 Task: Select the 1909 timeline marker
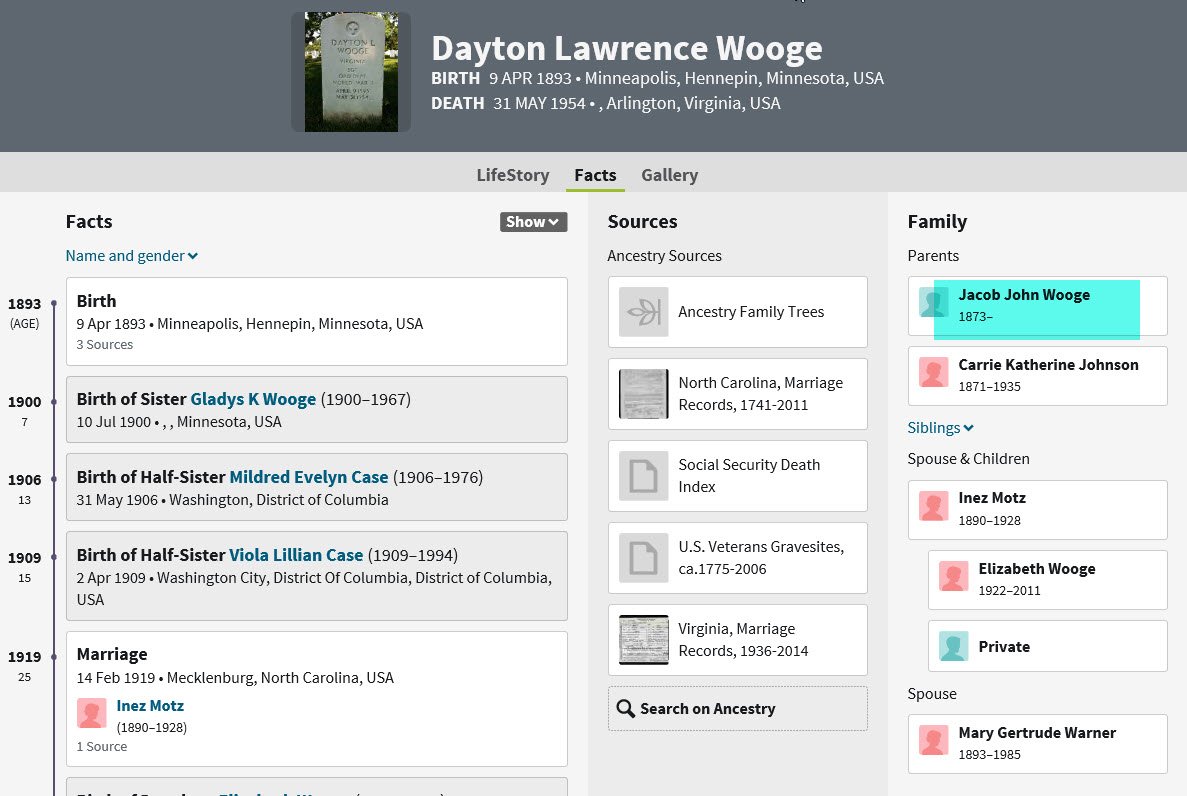[x=54, y=557]
